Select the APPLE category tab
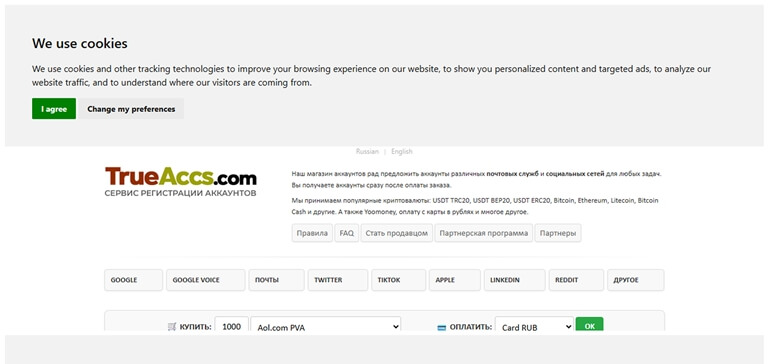This screenshot has height=364, width=768. [x=455, y=280]
